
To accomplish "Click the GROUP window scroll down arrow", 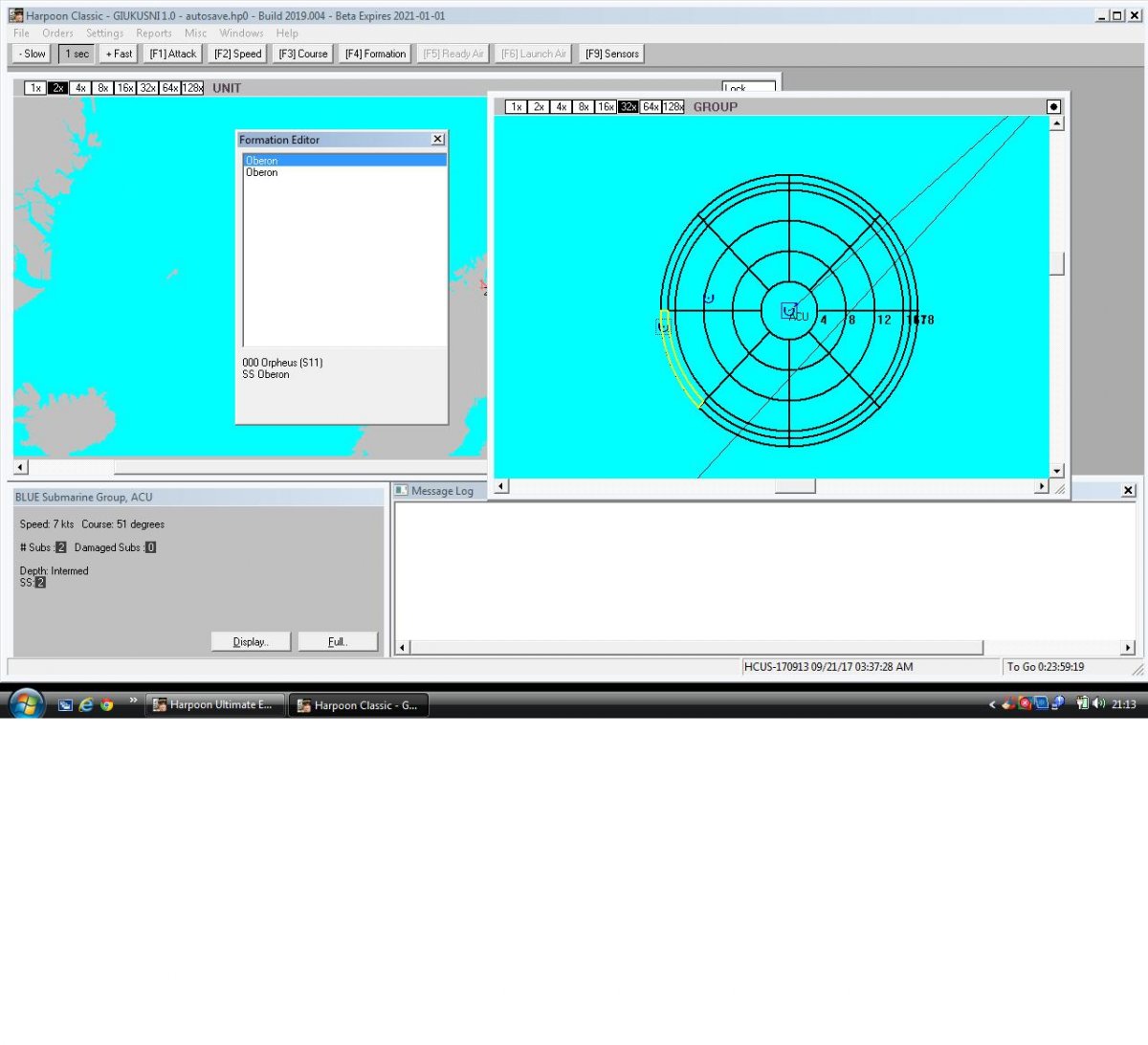I will point(1057,471).
